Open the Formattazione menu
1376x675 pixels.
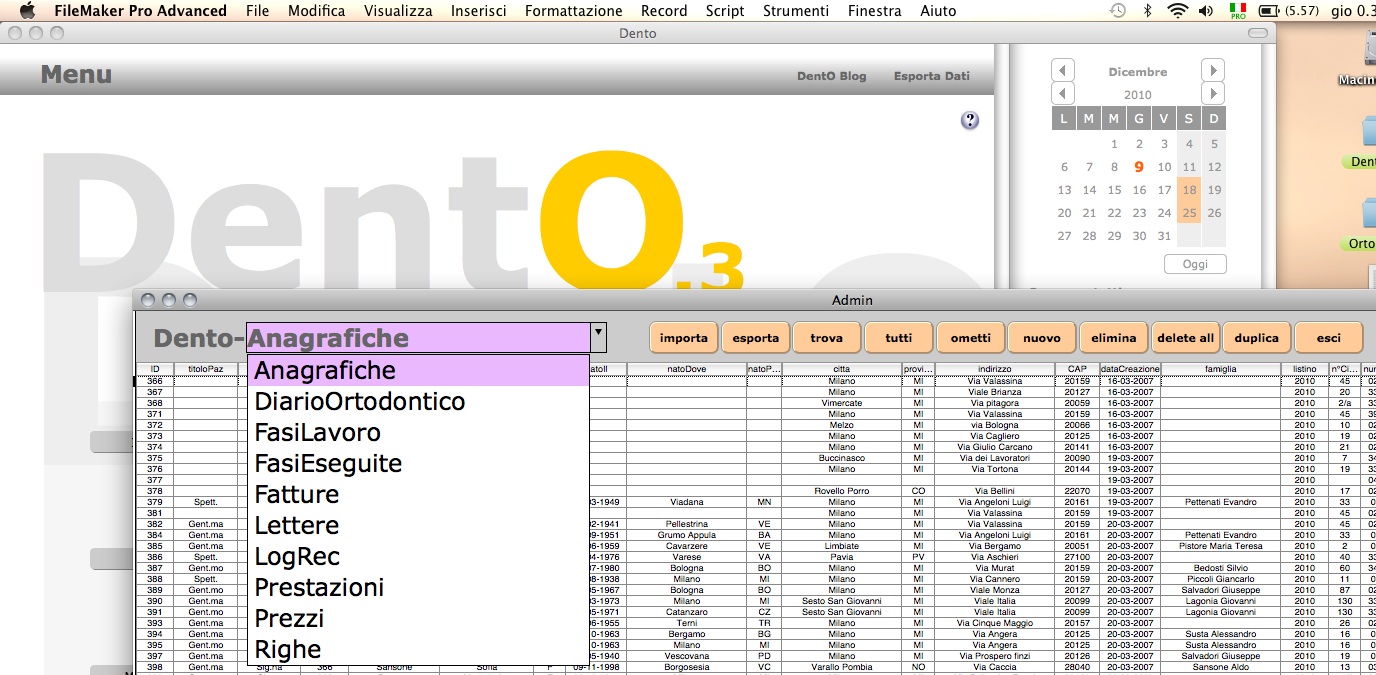coord(573,11)
